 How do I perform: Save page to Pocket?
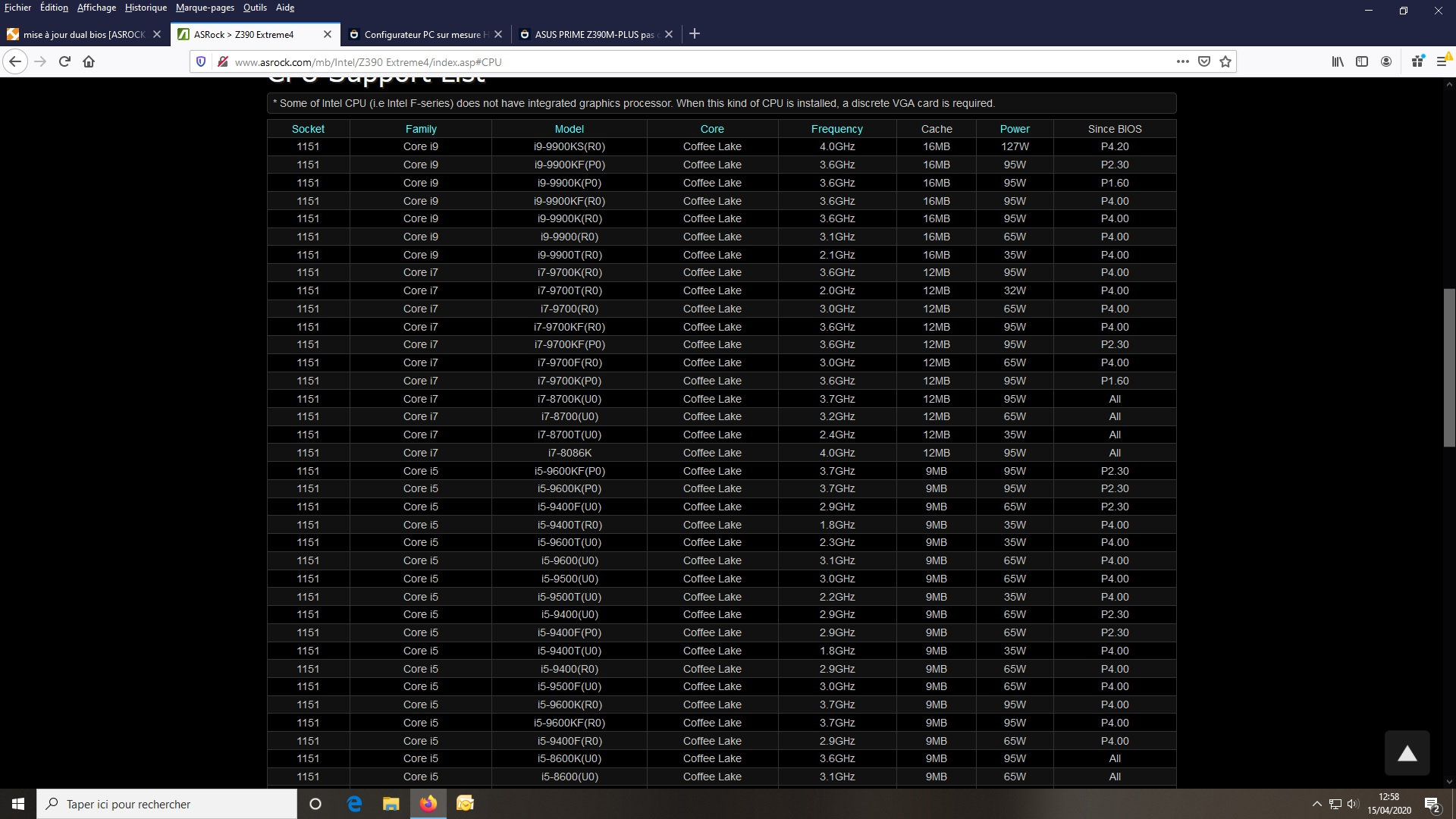[1203, 61]
